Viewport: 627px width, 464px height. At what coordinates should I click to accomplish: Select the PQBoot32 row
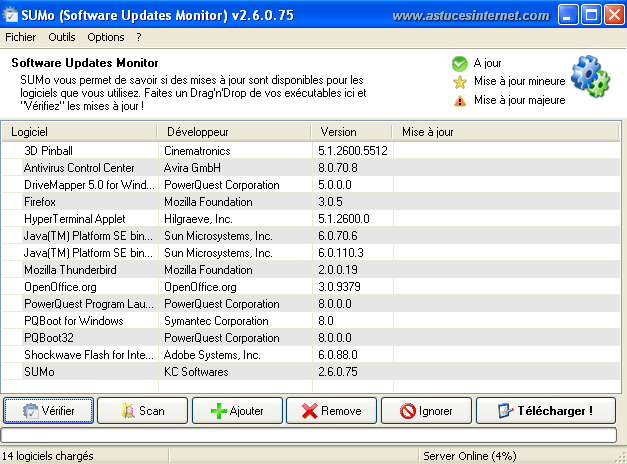pos(311,338)
